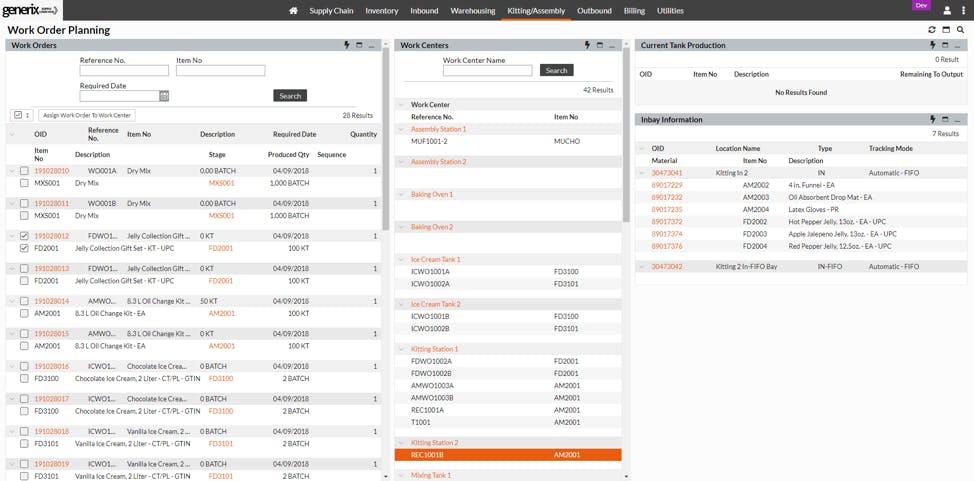Minimize the Work Centers panel

[612, 46]
